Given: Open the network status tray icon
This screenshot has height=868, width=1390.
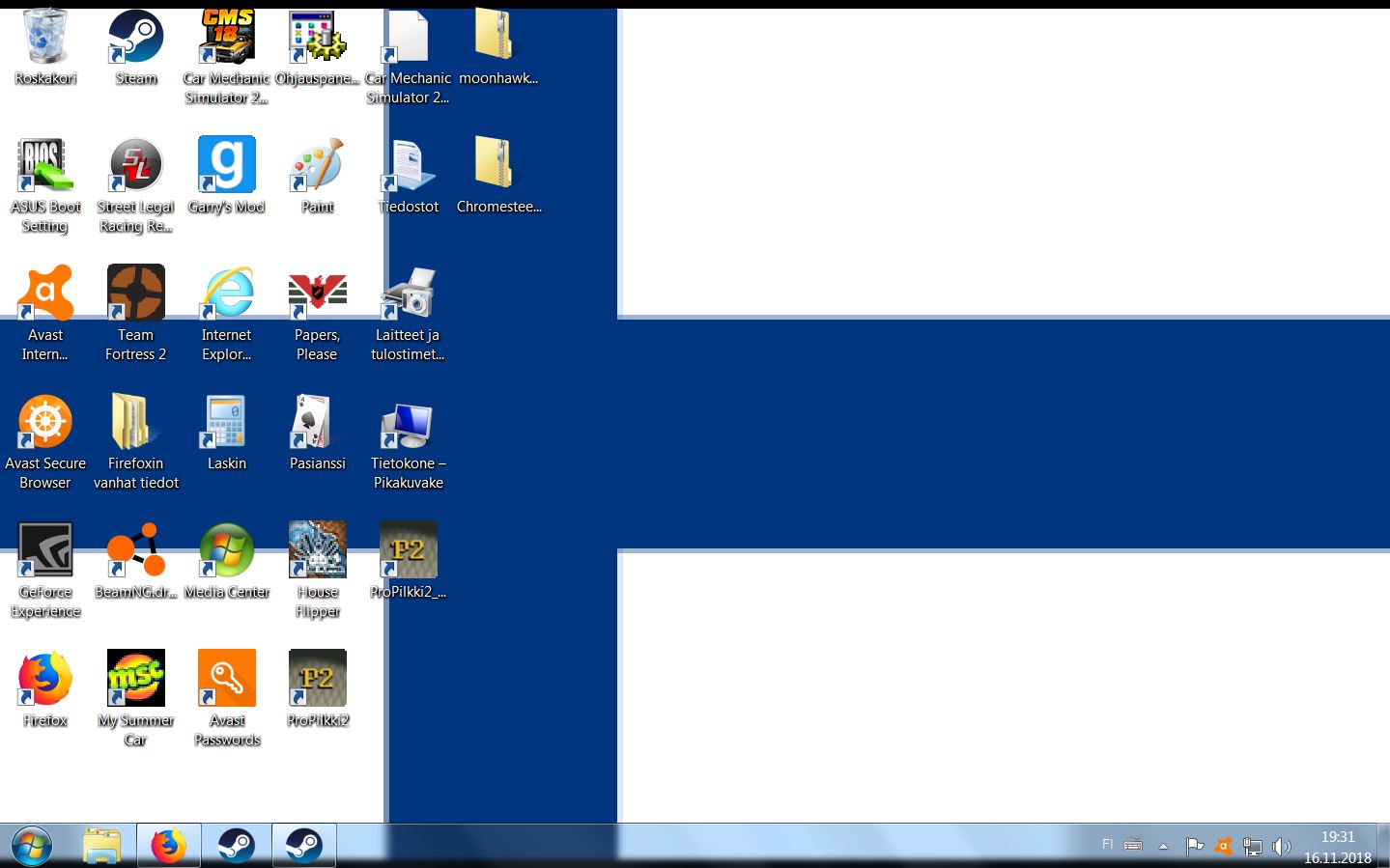Looking at the screenshot, I should point(1253,847).
